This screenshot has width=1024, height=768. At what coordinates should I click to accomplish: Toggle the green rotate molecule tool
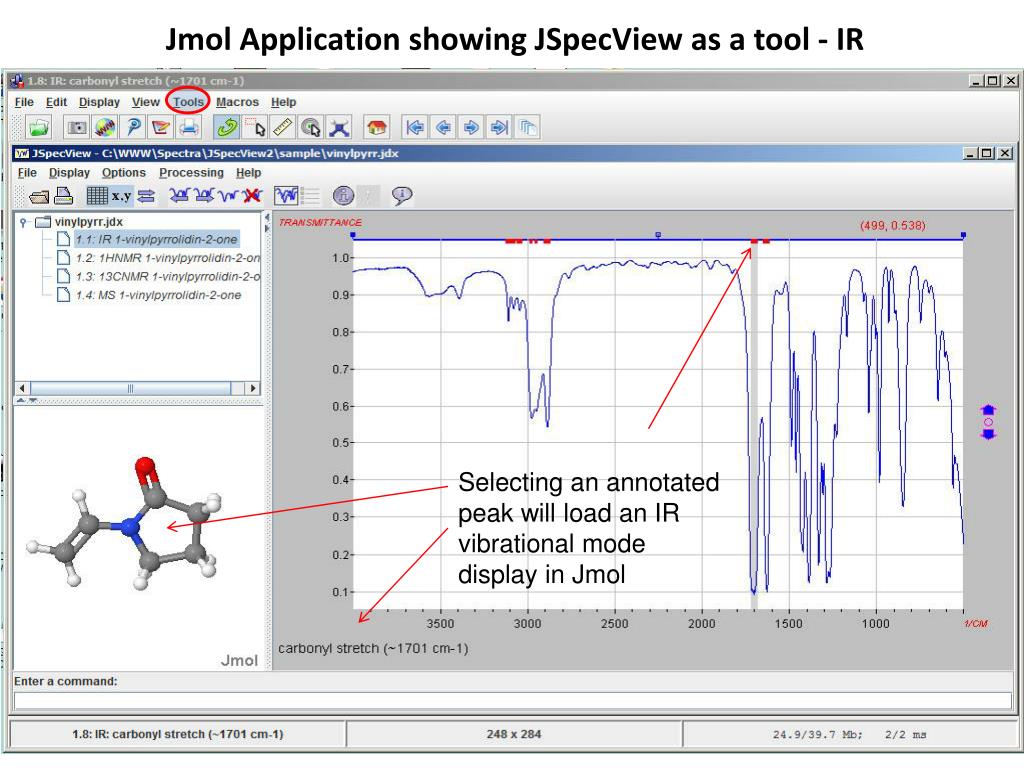(227, 127)
